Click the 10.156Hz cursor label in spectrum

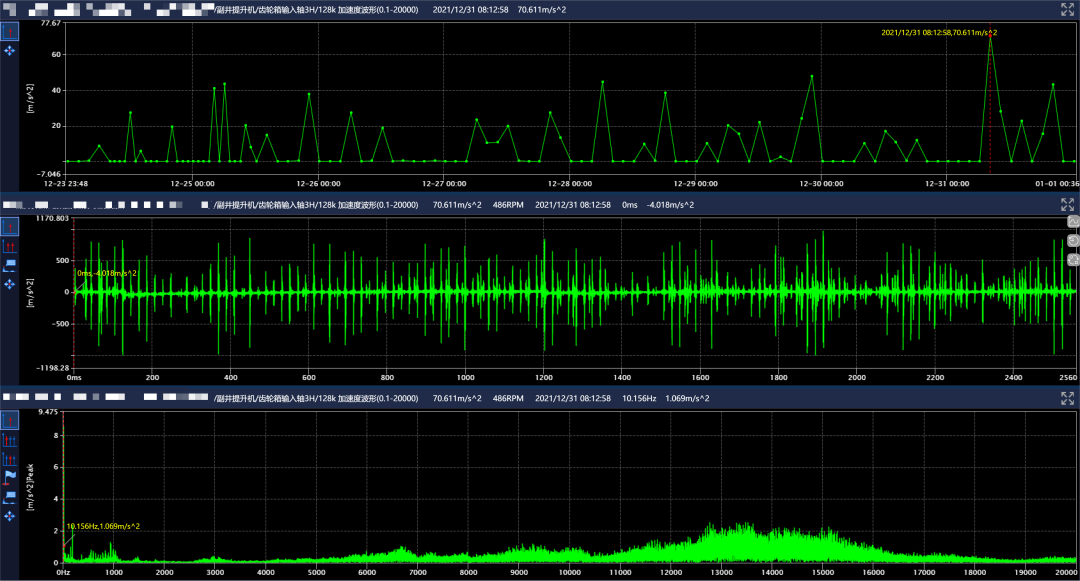[x=103, y=526]
